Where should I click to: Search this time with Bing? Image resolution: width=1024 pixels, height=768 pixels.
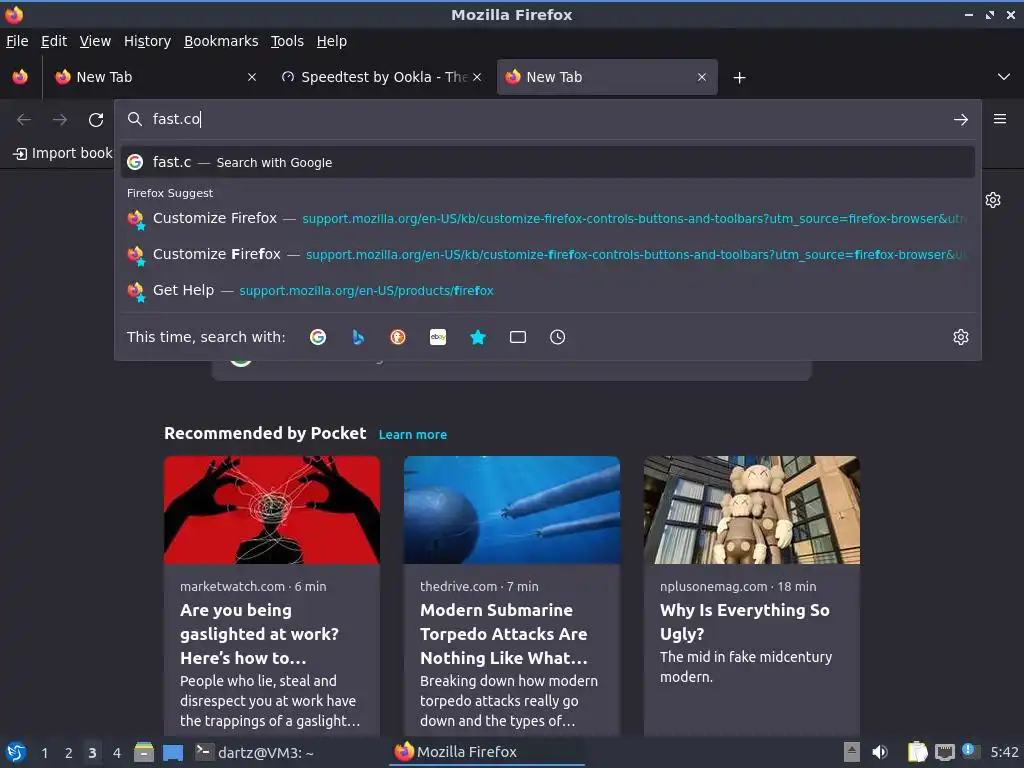[x=358, y=337]
